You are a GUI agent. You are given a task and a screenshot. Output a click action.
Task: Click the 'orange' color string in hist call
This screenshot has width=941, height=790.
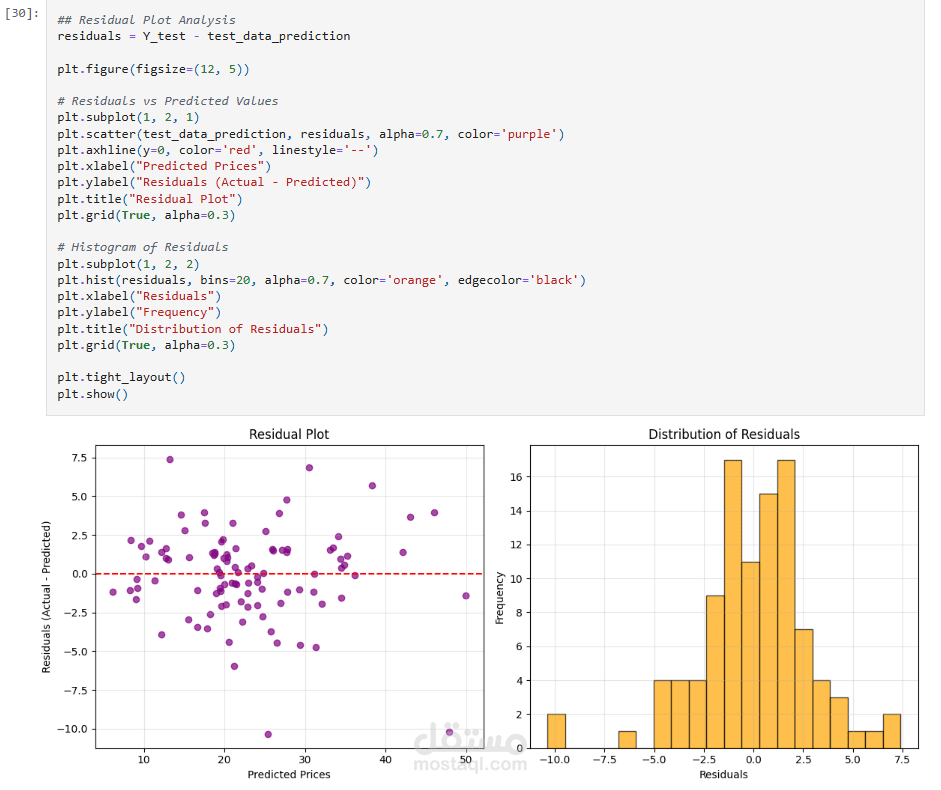[x=414, y=280]
